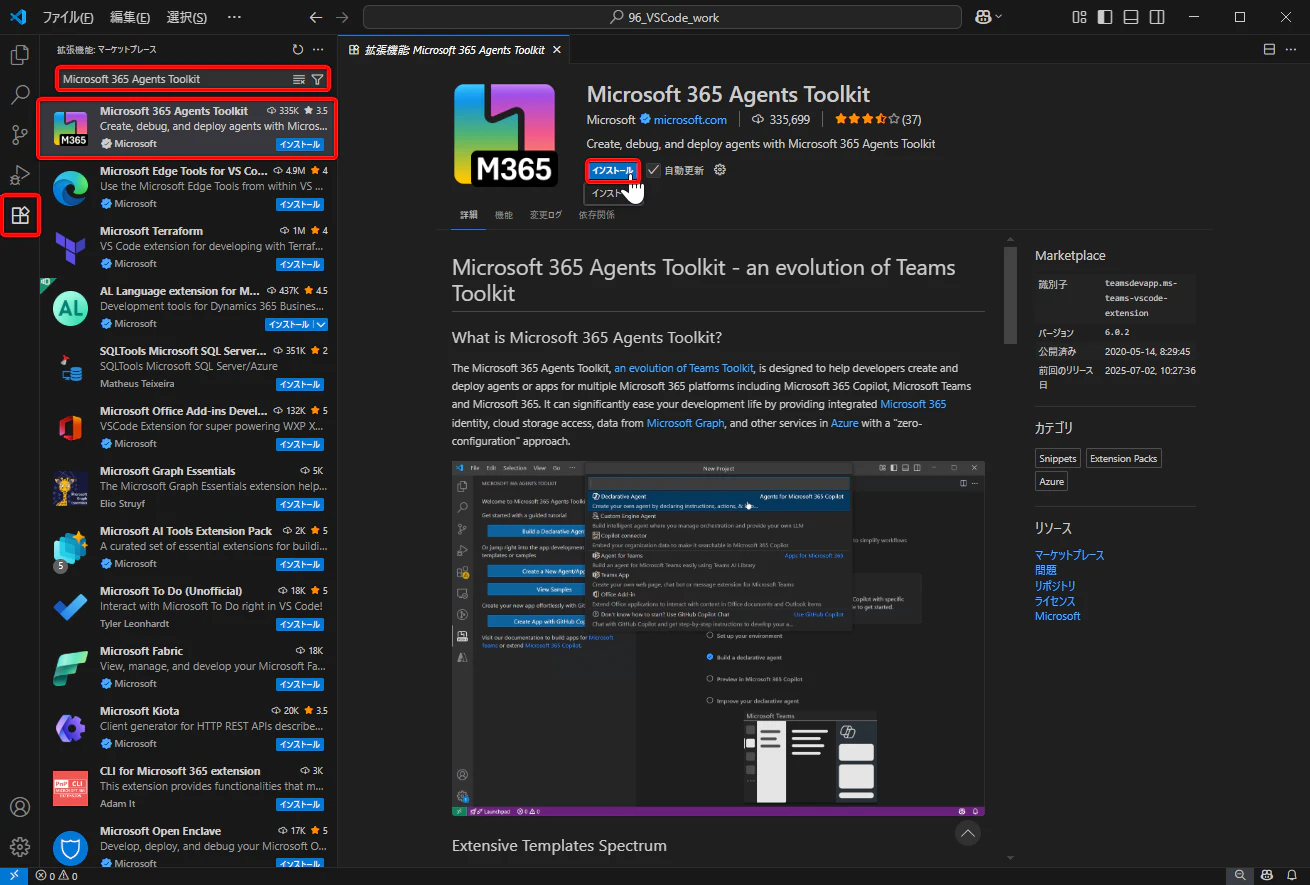Toggle the bottom panel visibility
Screen dimensions: 1310x885
pos(1131,17)
